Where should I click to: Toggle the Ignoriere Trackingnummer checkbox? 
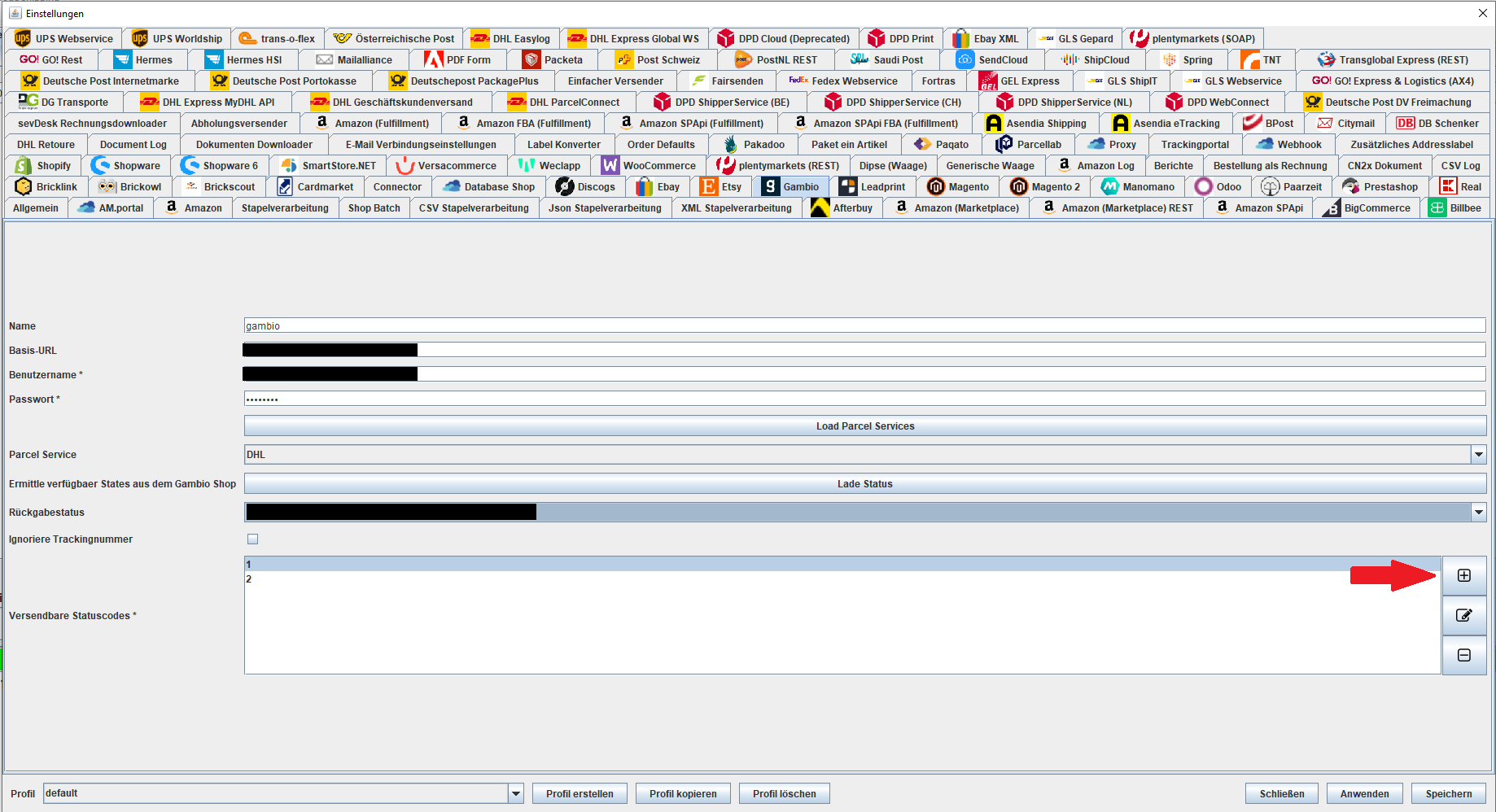[252, 539]
